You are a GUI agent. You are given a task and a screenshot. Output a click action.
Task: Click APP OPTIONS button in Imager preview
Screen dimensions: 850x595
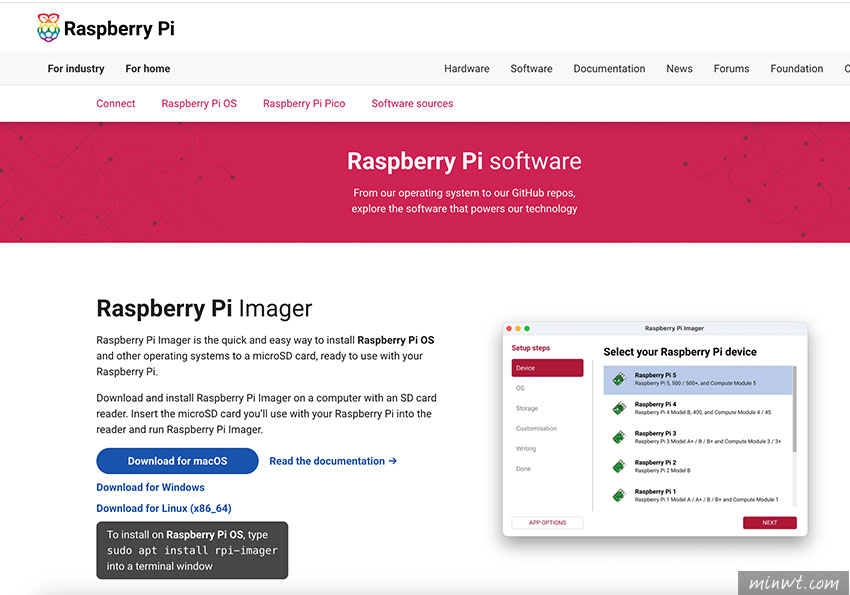point(548,523)
